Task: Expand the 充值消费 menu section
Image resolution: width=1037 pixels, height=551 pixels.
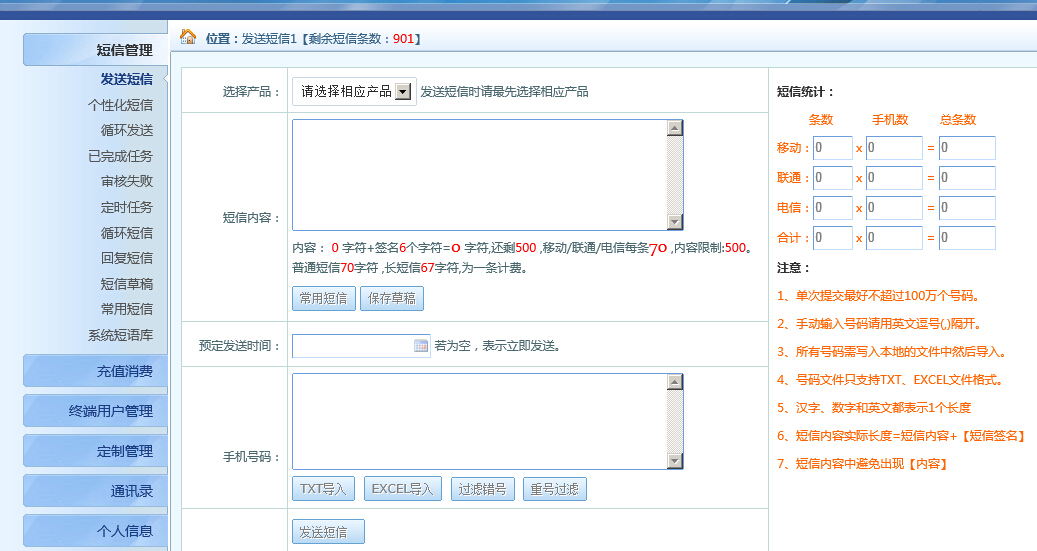Action: tap(95, 371)
